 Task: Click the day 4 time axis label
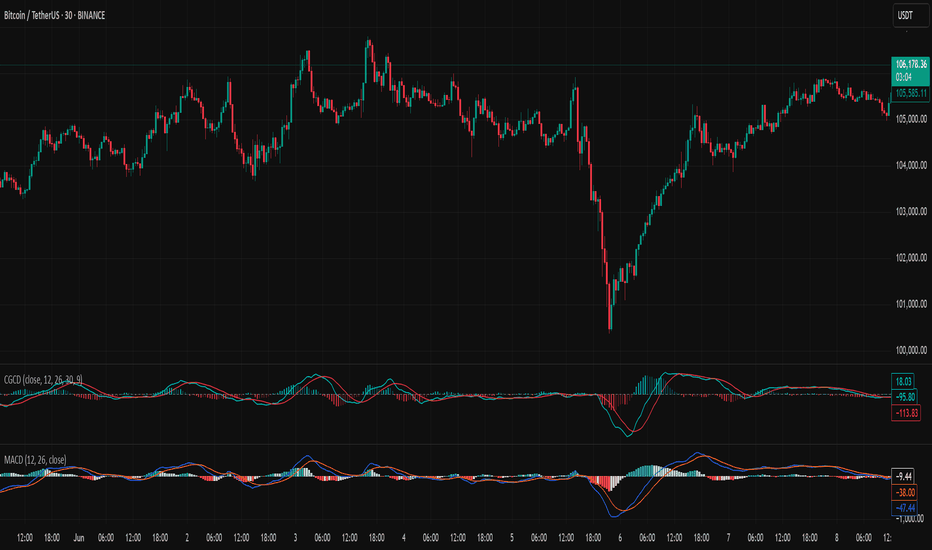point(404,538)
